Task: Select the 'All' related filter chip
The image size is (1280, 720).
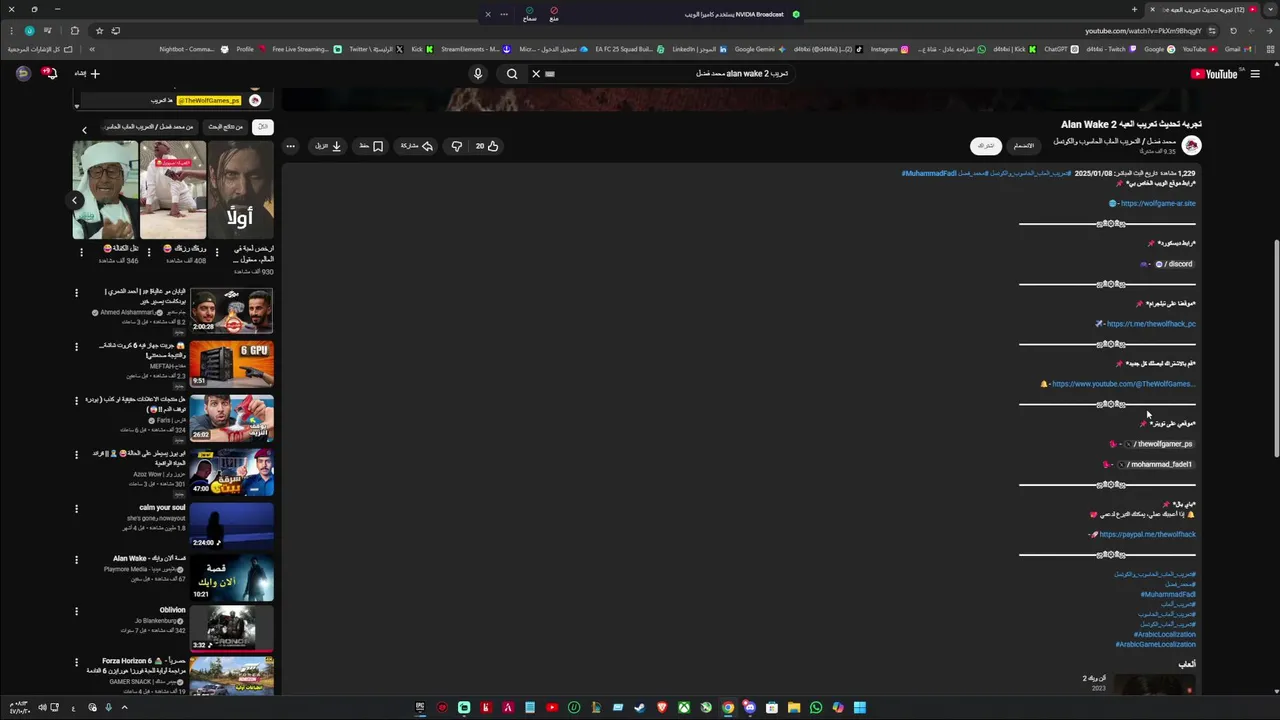Action: point(262,127)
